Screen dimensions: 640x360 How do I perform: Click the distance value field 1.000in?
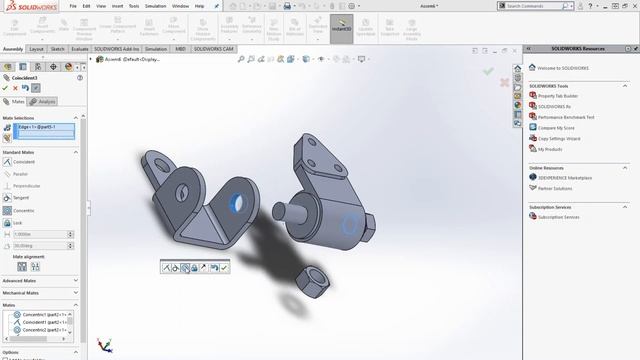point(40,234)
